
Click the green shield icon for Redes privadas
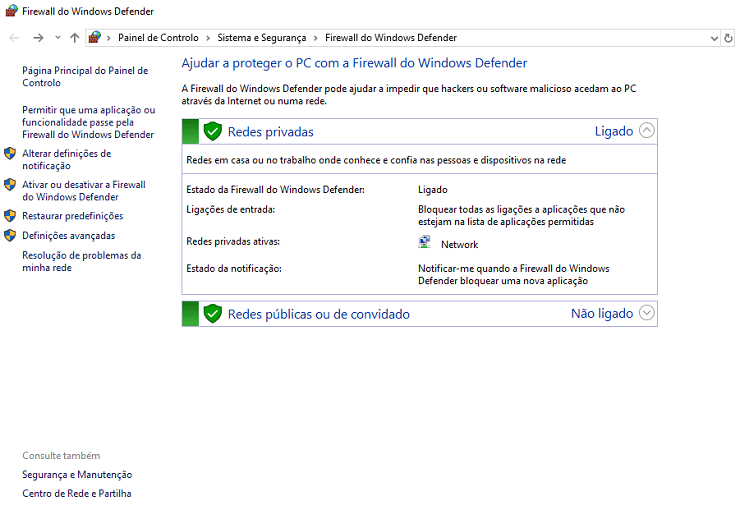(x=213, y=131)
